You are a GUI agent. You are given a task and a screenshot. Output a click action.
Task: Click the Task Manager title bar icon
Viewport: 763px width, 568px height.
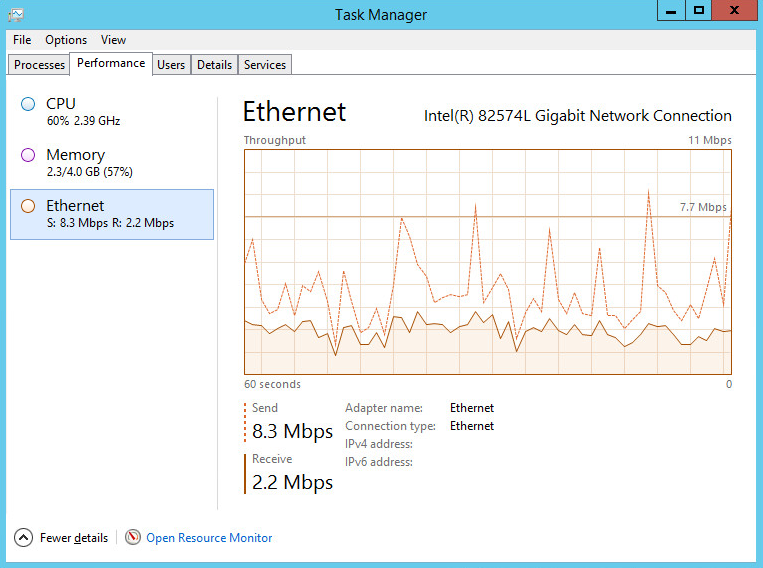point(16,14)
